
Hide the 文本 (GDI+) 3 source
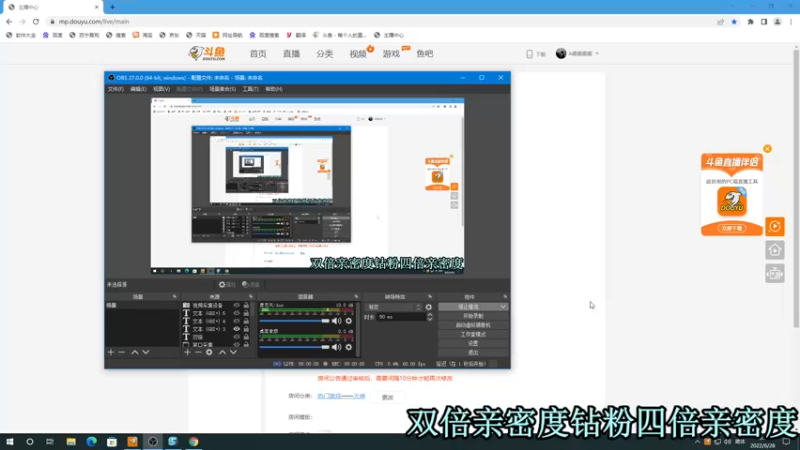[x=236, y=329]
